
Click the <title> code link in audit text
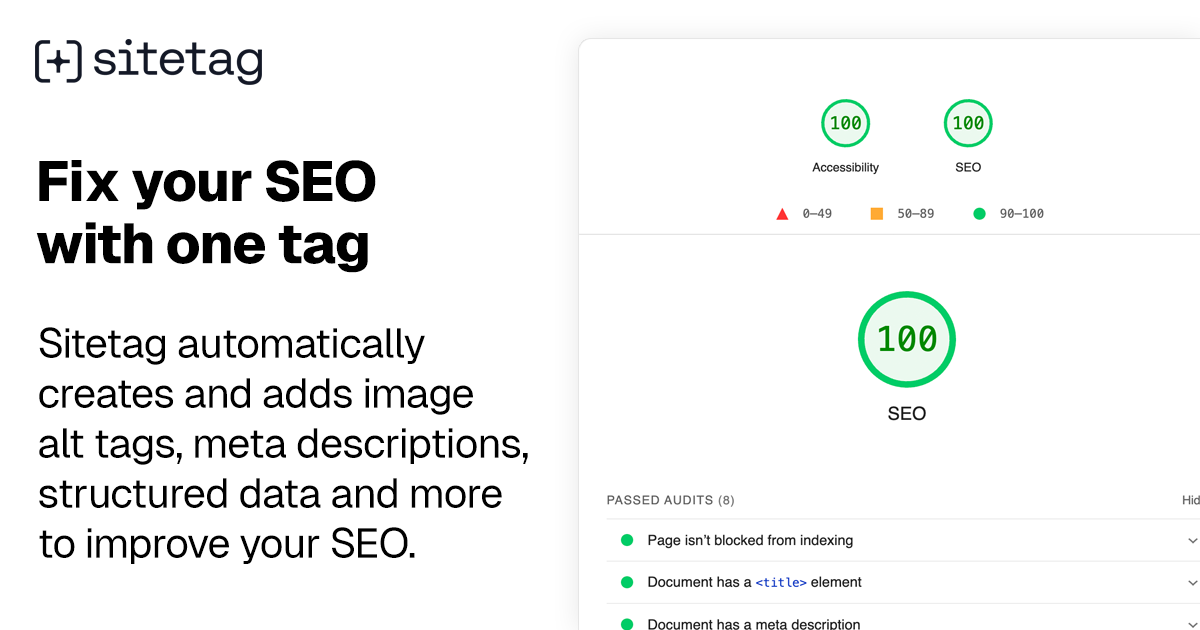780,582
